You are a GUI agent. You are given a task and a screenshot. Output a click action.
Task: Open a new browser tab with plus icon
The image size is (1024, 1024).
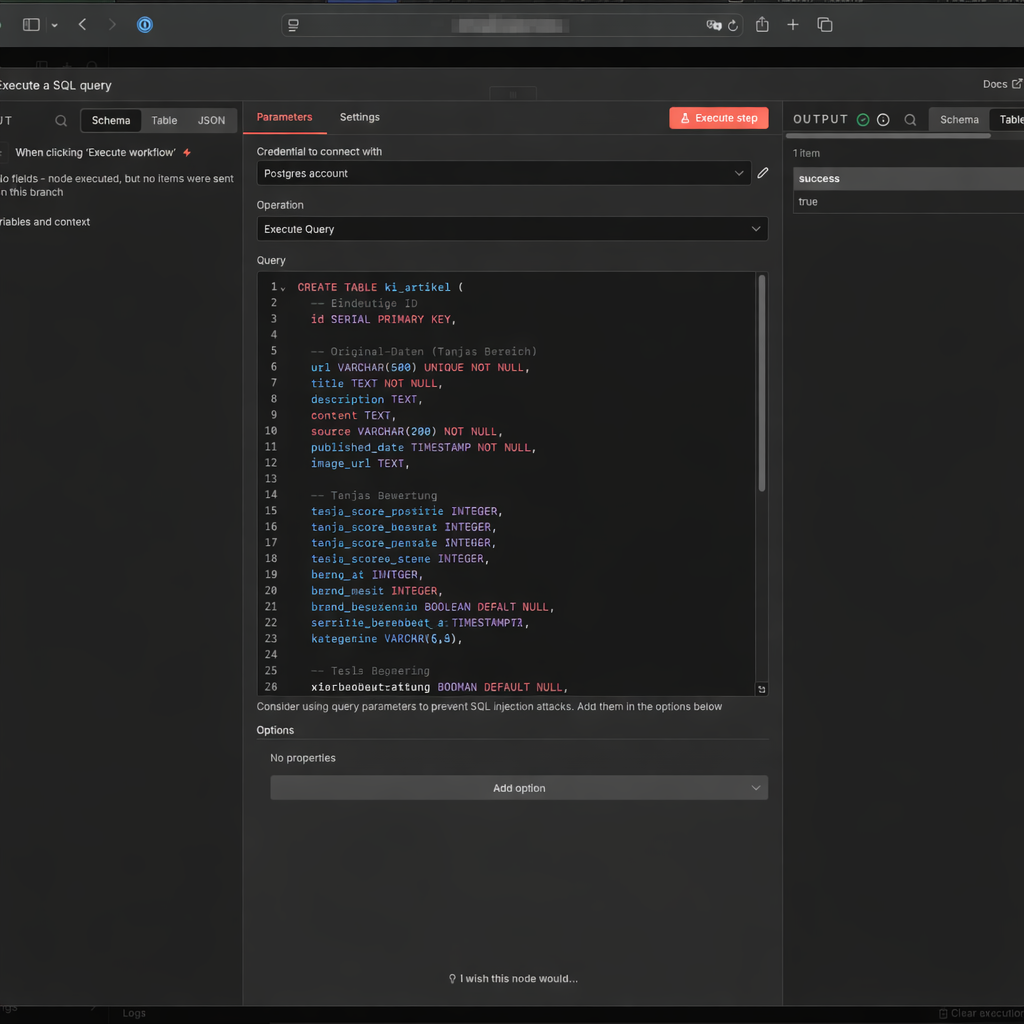pyautogui.click(x=793, y=25)
